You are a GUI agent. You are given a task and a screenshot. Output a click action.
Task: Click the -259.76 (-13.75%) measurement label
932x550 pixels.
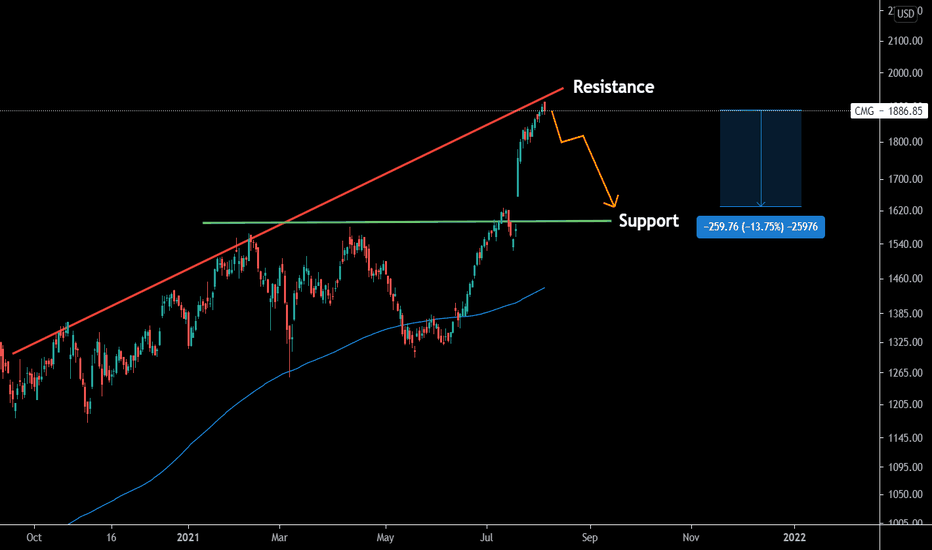pos(760,227)
